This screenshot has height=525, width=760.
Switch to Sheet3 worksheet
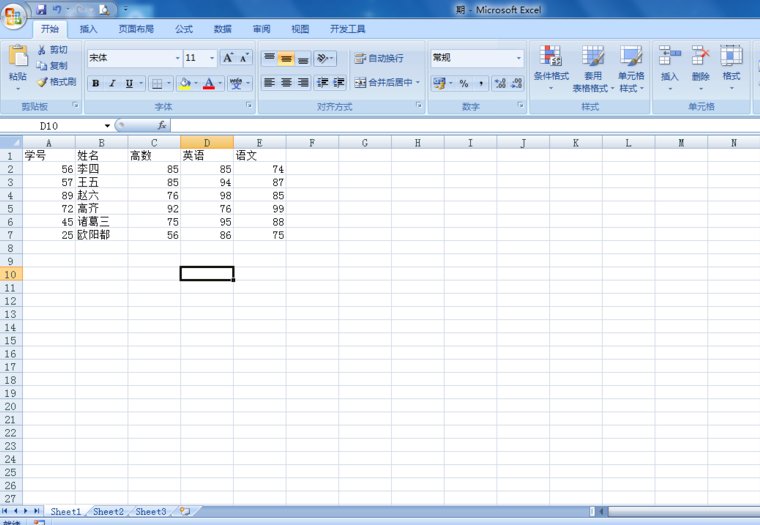151,511
